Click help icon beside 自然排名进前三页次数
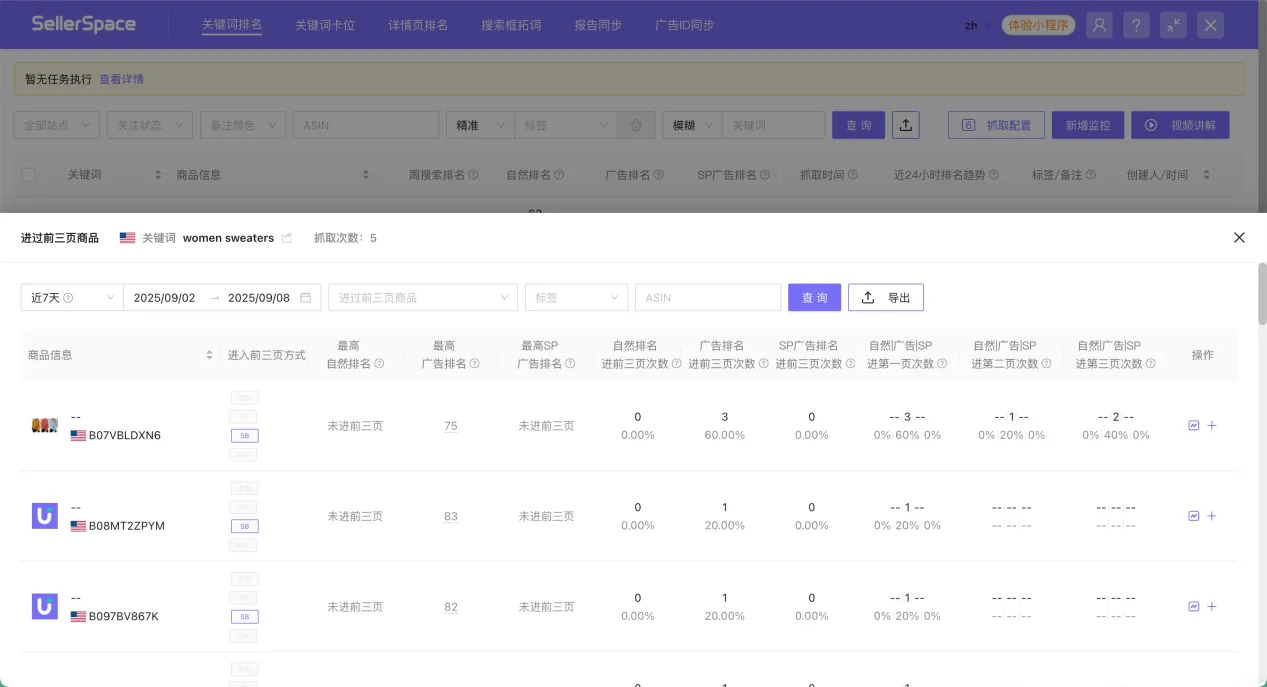 tap(677, 364)
